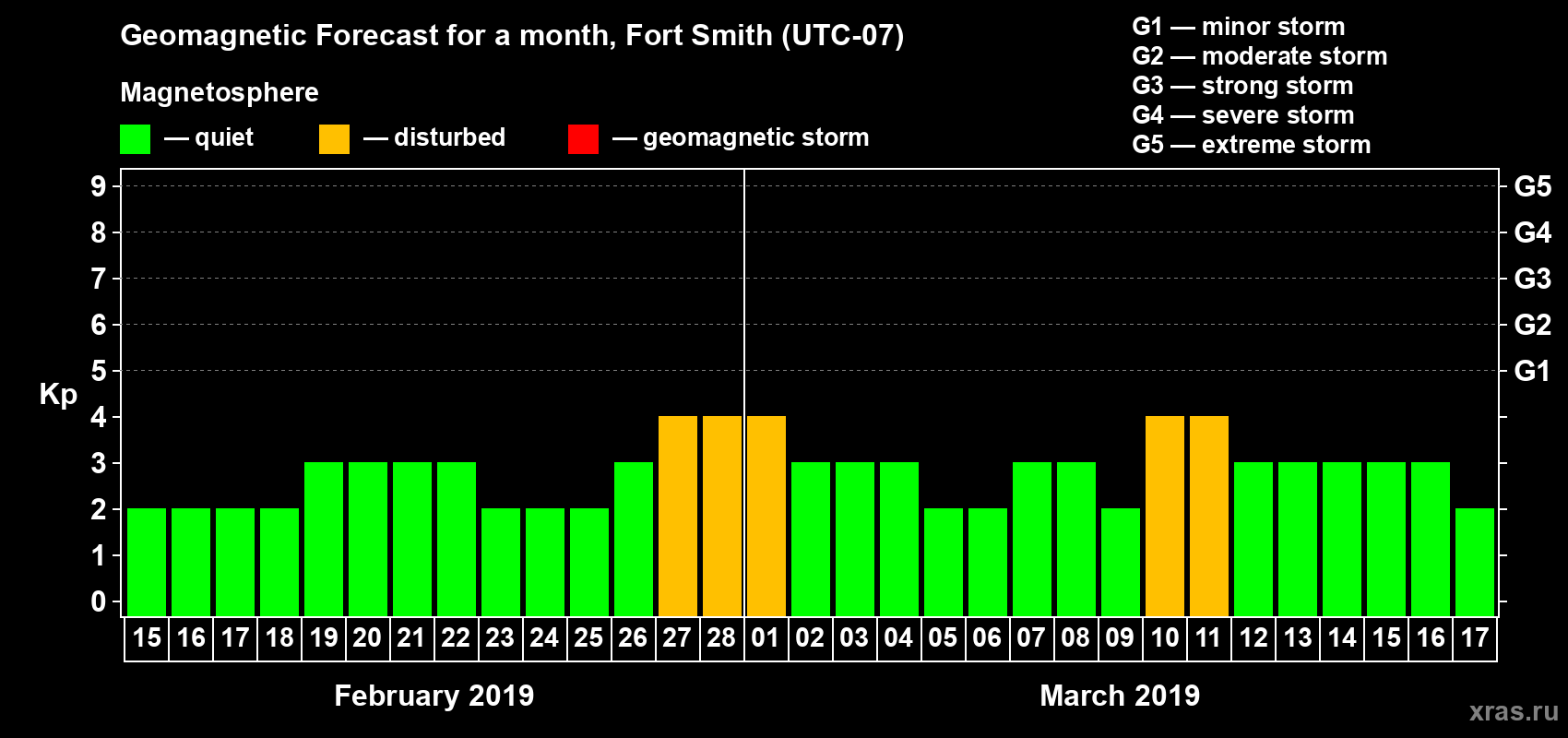Click the orange disturbed legend swatch
Viewport: 1568px width, 738px height.
click(335, 139)
